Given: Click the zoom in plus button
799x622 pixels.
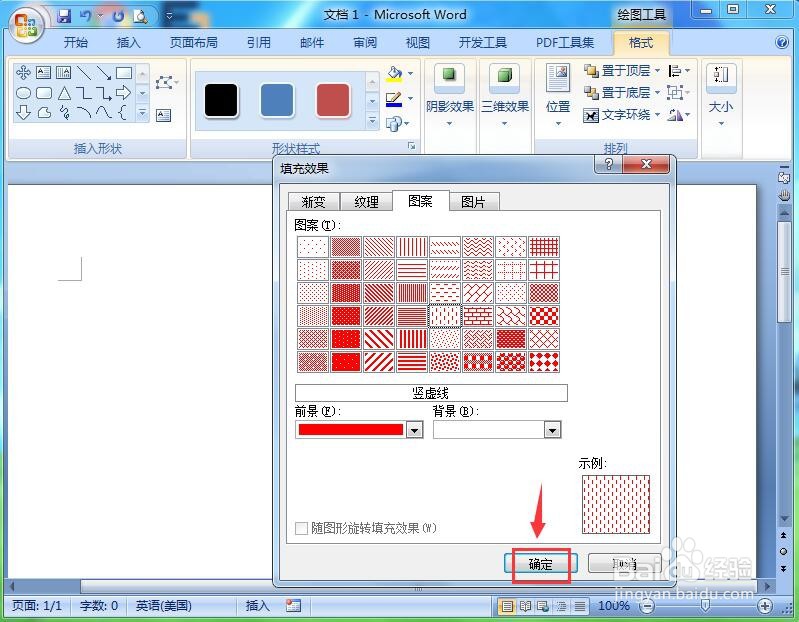Looking at the screenshot, I should coord(764,606).
